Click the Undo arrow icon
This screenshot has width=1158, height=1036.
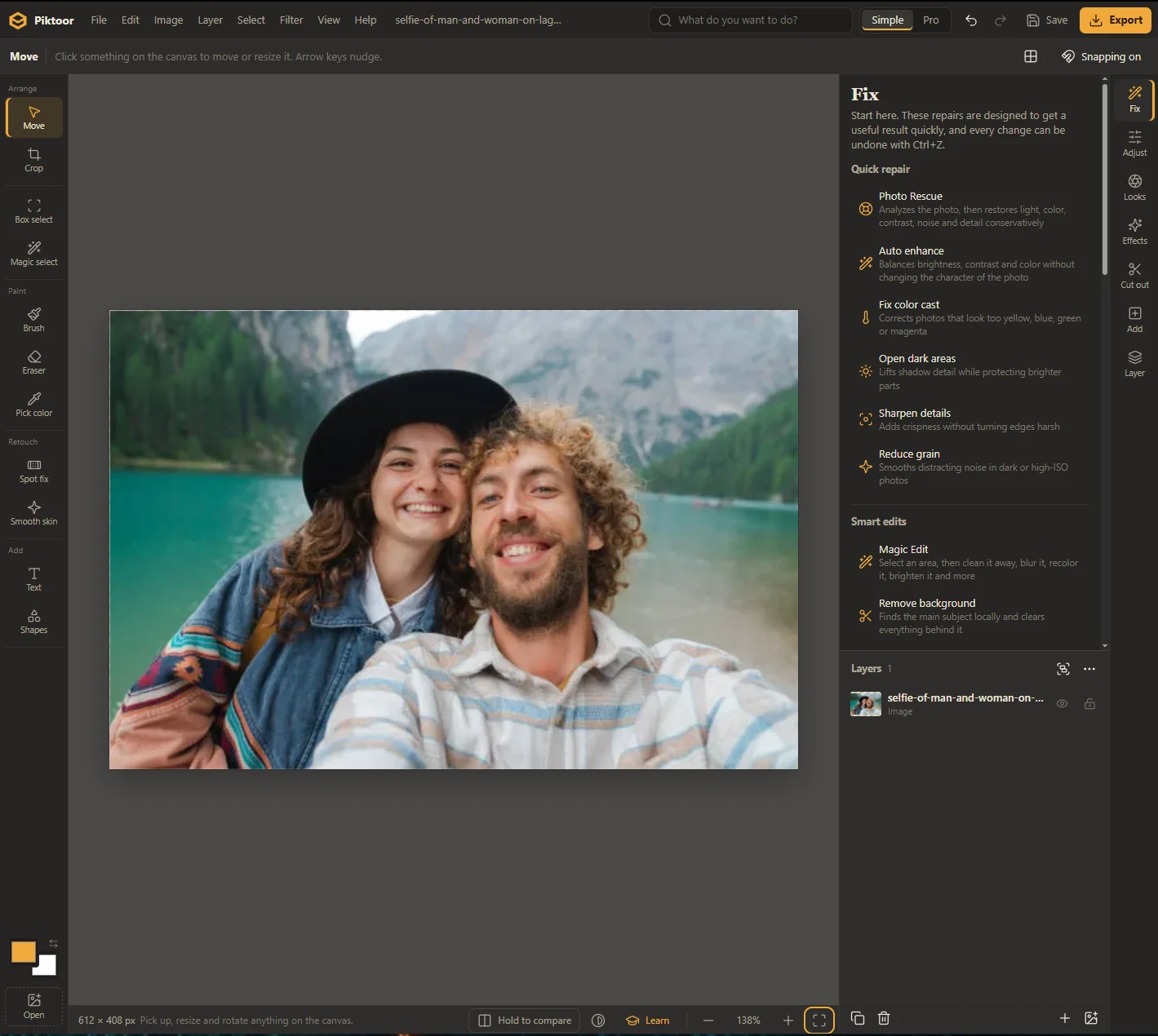tap(971, 20)
